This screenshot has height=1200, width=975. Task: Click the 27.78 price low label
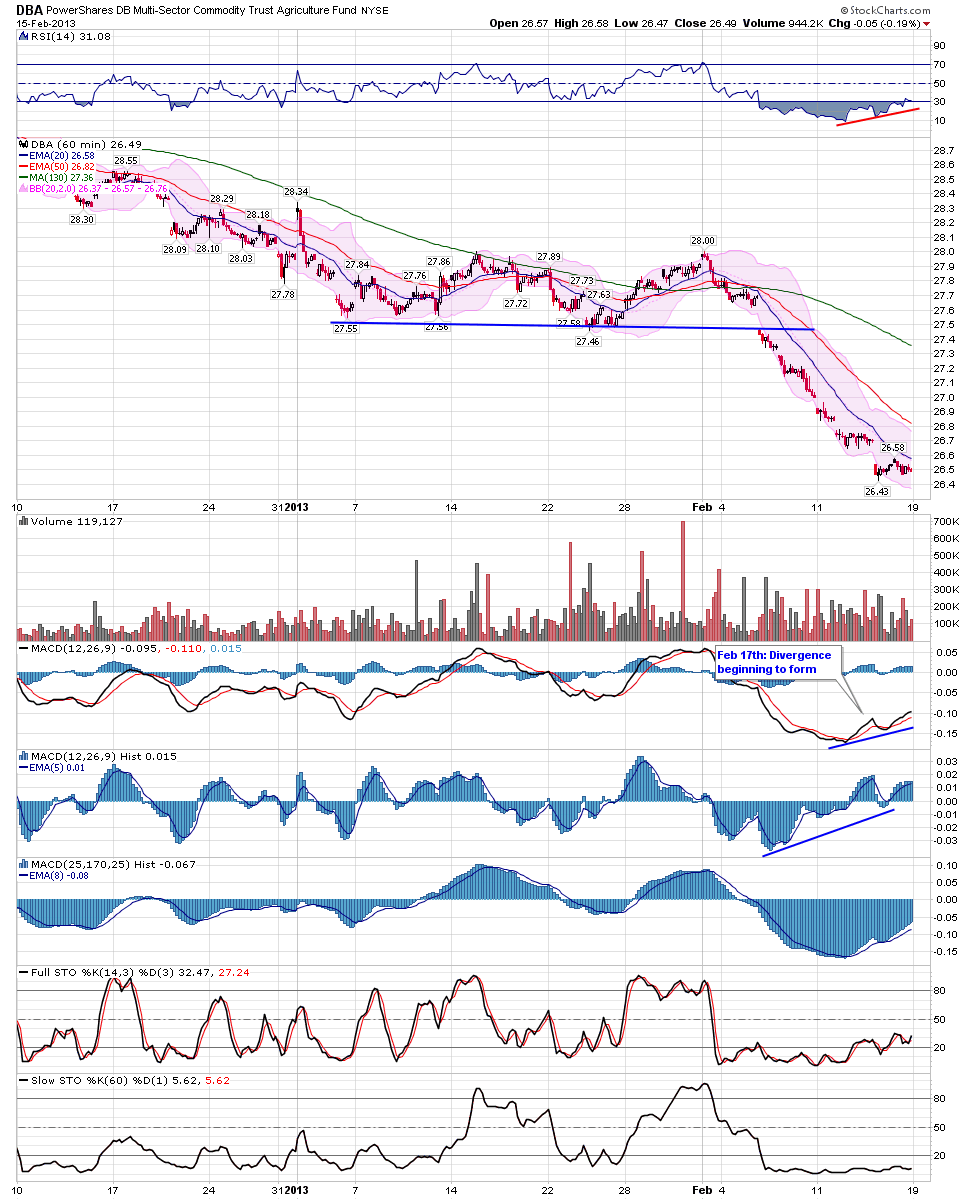coord(282,294)
